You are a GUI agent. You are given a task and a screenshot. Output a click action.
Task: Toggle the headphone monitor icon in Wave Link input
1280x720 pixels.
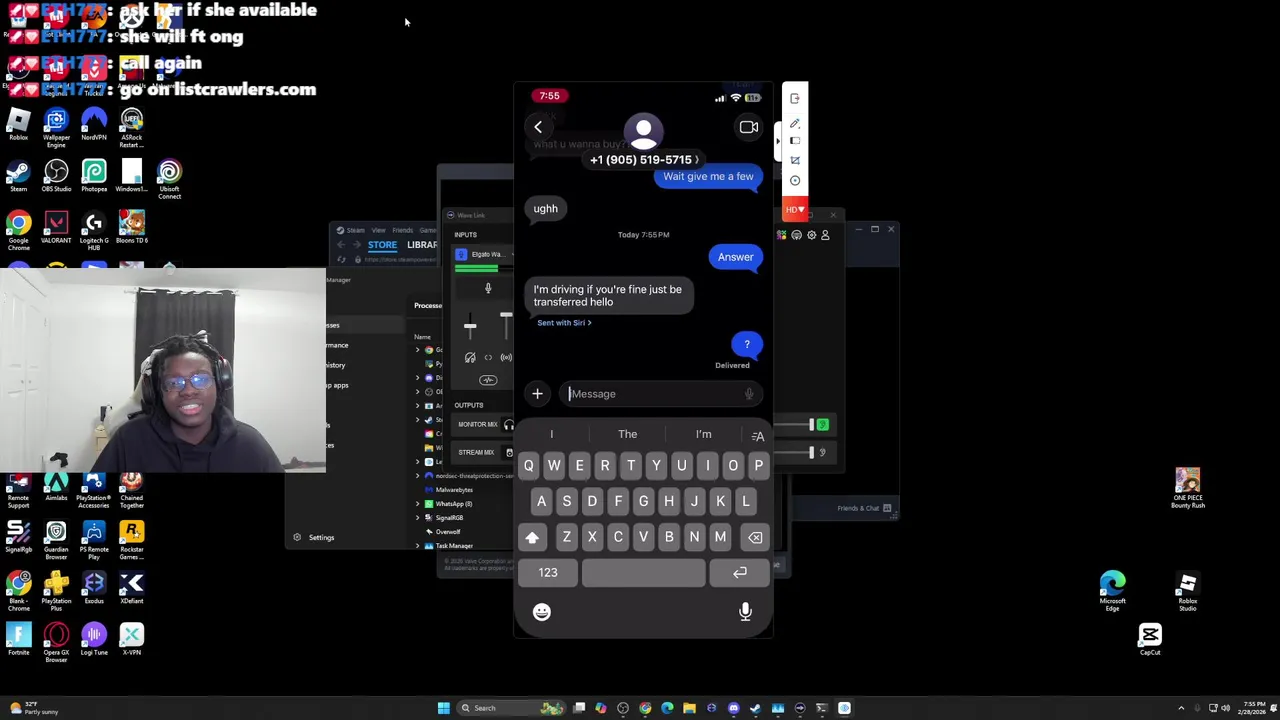tap(470, 358)
